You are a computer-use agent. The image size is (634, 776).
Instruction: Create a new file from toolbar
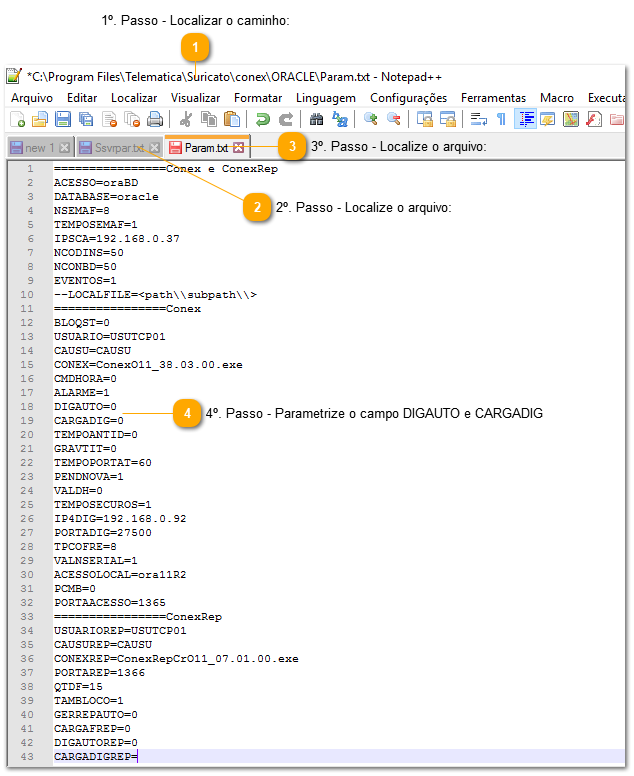tap(17, 119)
